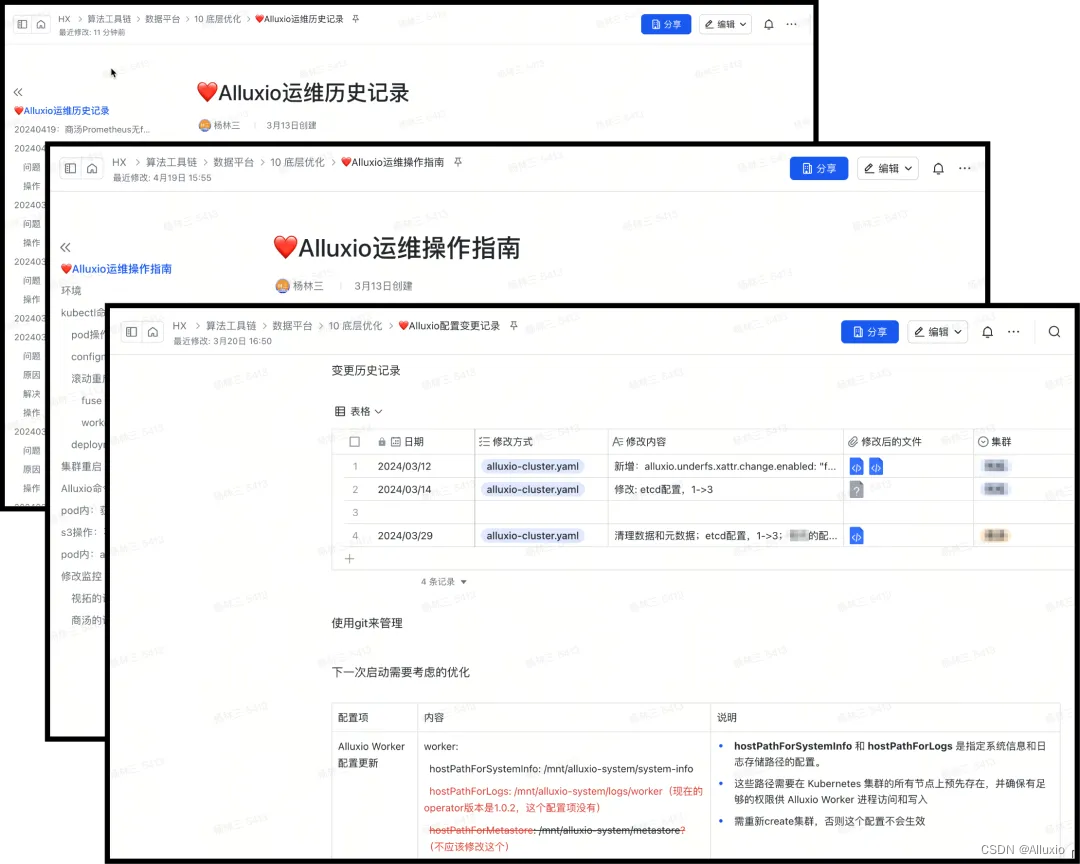1080x864 pixels.
Task: Click the 算法工具链 breadcrumb in the front window
Action: coord(231,325)
